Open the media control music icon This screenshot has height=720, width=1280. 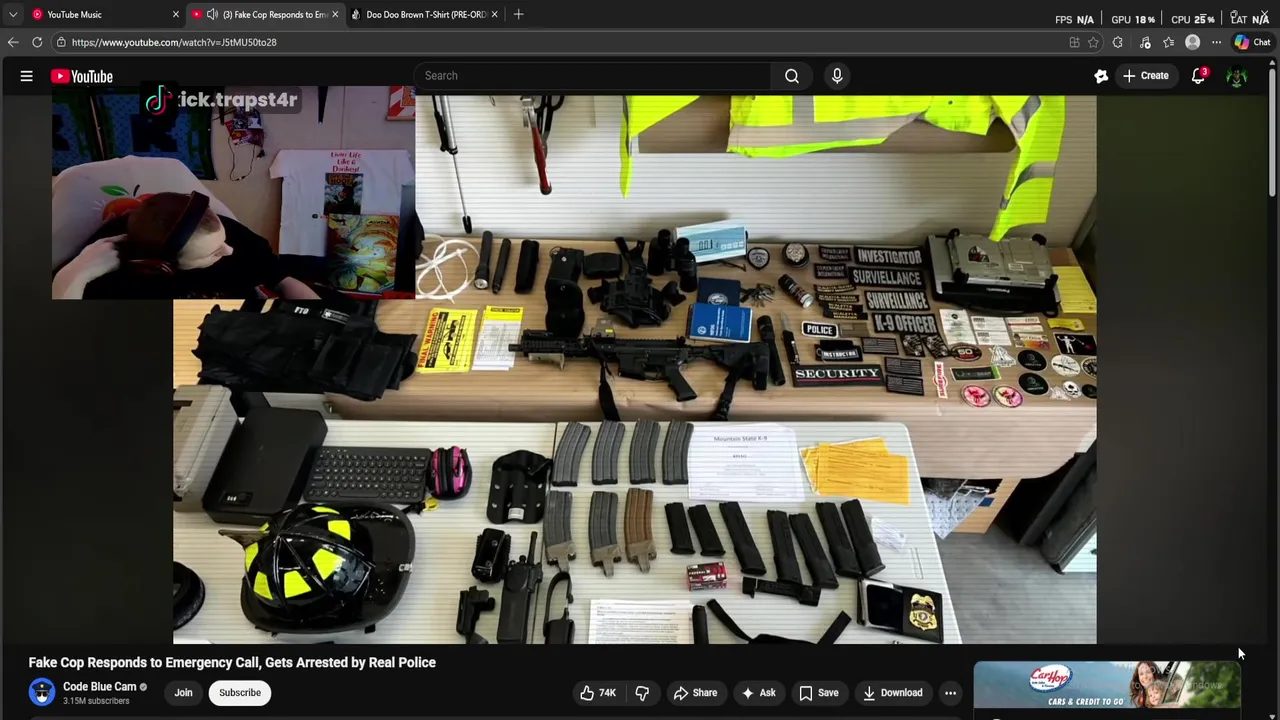point(1145,42)
